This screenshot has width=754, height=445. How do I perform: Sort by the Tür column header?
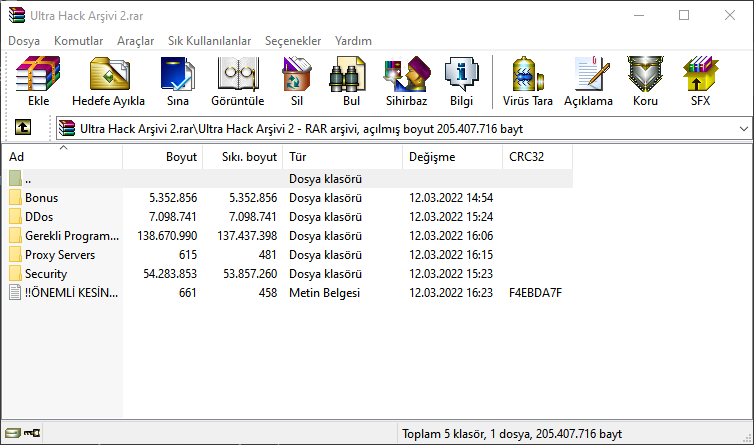(343, 157)
